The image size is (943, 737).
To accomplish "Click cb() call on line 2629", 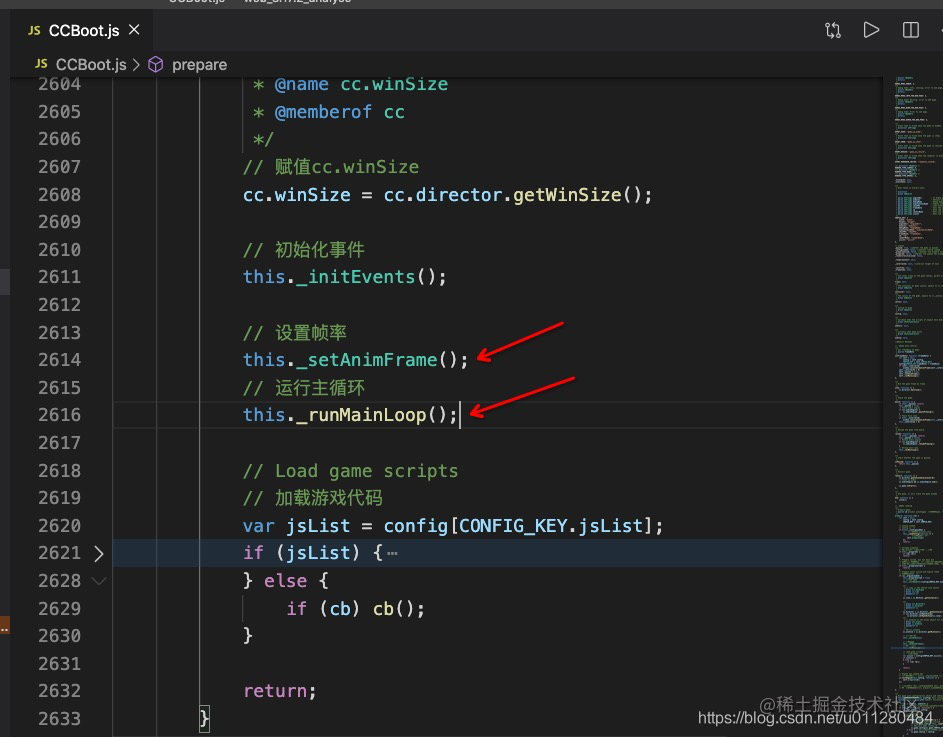I will [399, 609].
